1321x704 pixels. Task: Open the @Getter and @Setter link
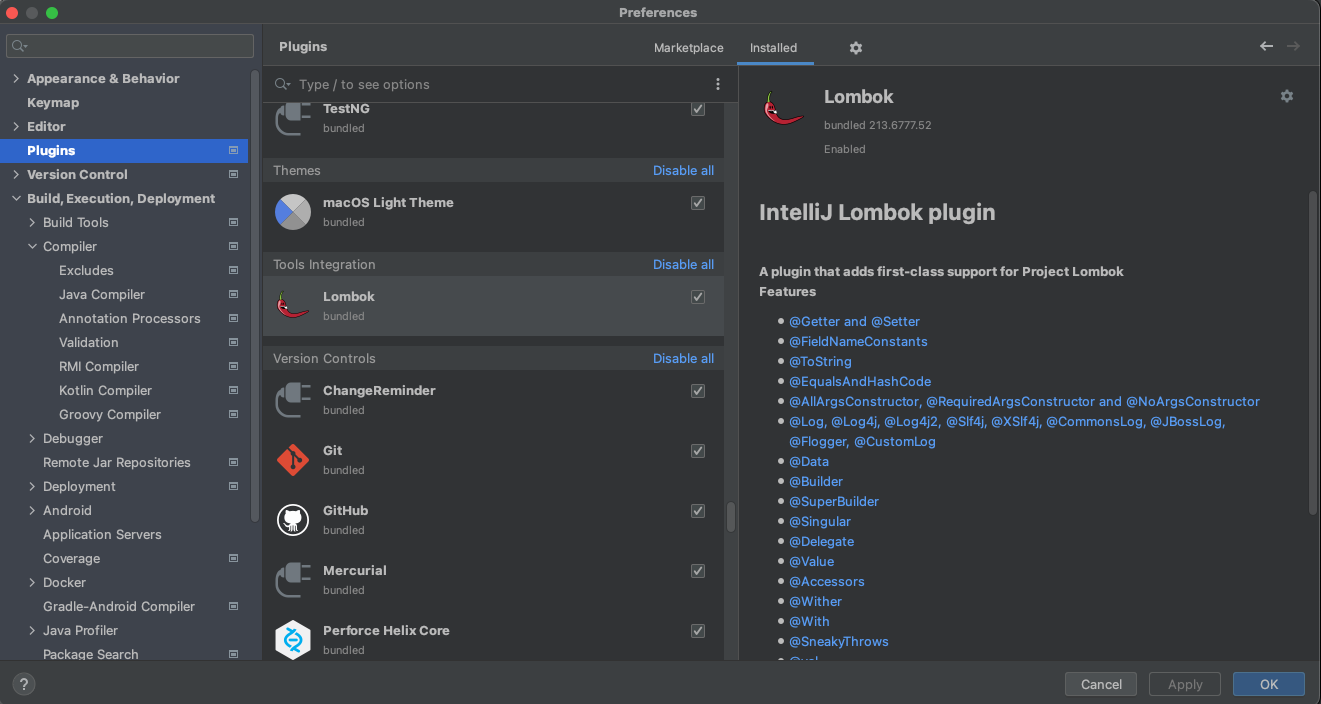click(x=854, y=321)
